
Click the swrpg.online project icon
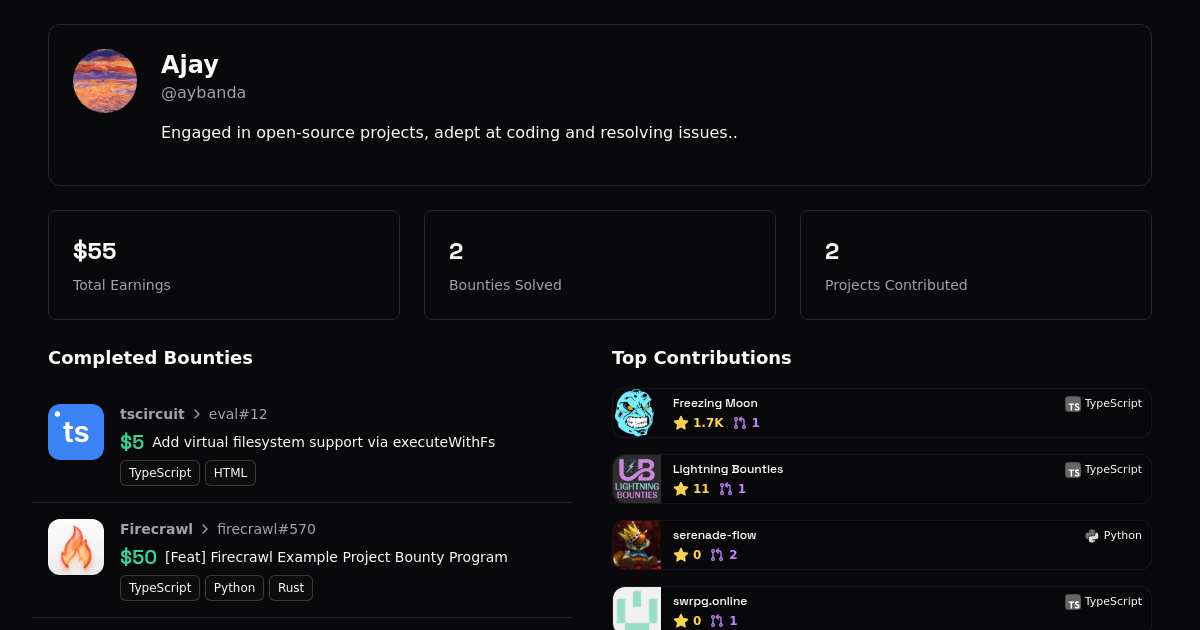pyautogui.click(x=636, y=609)
